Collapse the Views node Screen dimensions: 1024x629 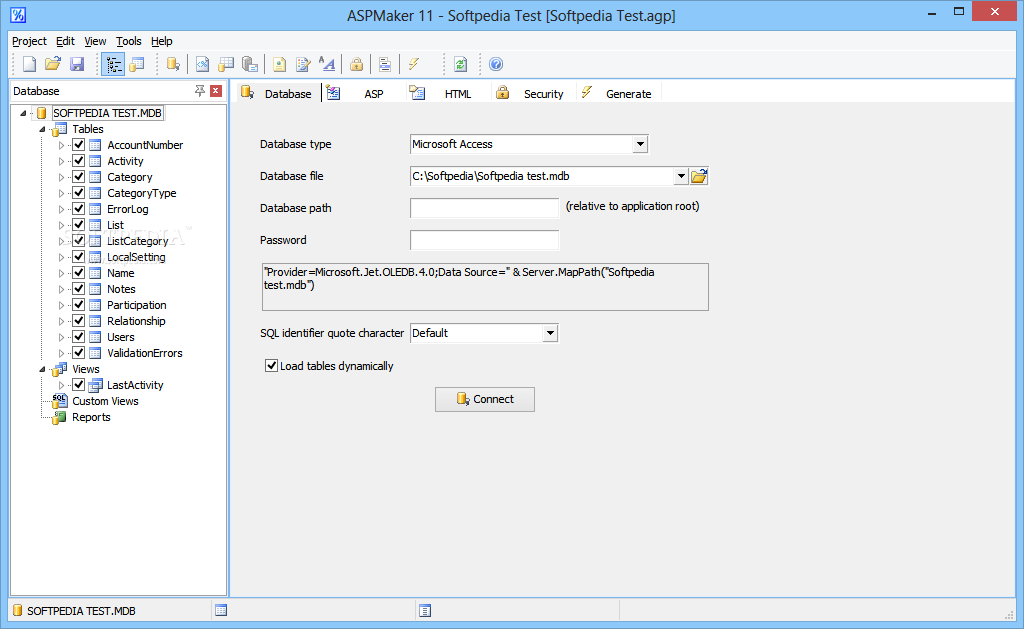(x=42, y=369)
